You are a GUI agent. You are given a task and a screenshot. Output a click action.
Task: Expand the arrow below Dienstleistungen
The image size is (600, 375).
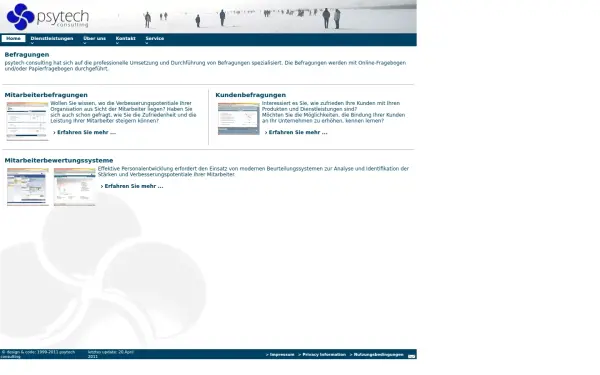[32, 43]
